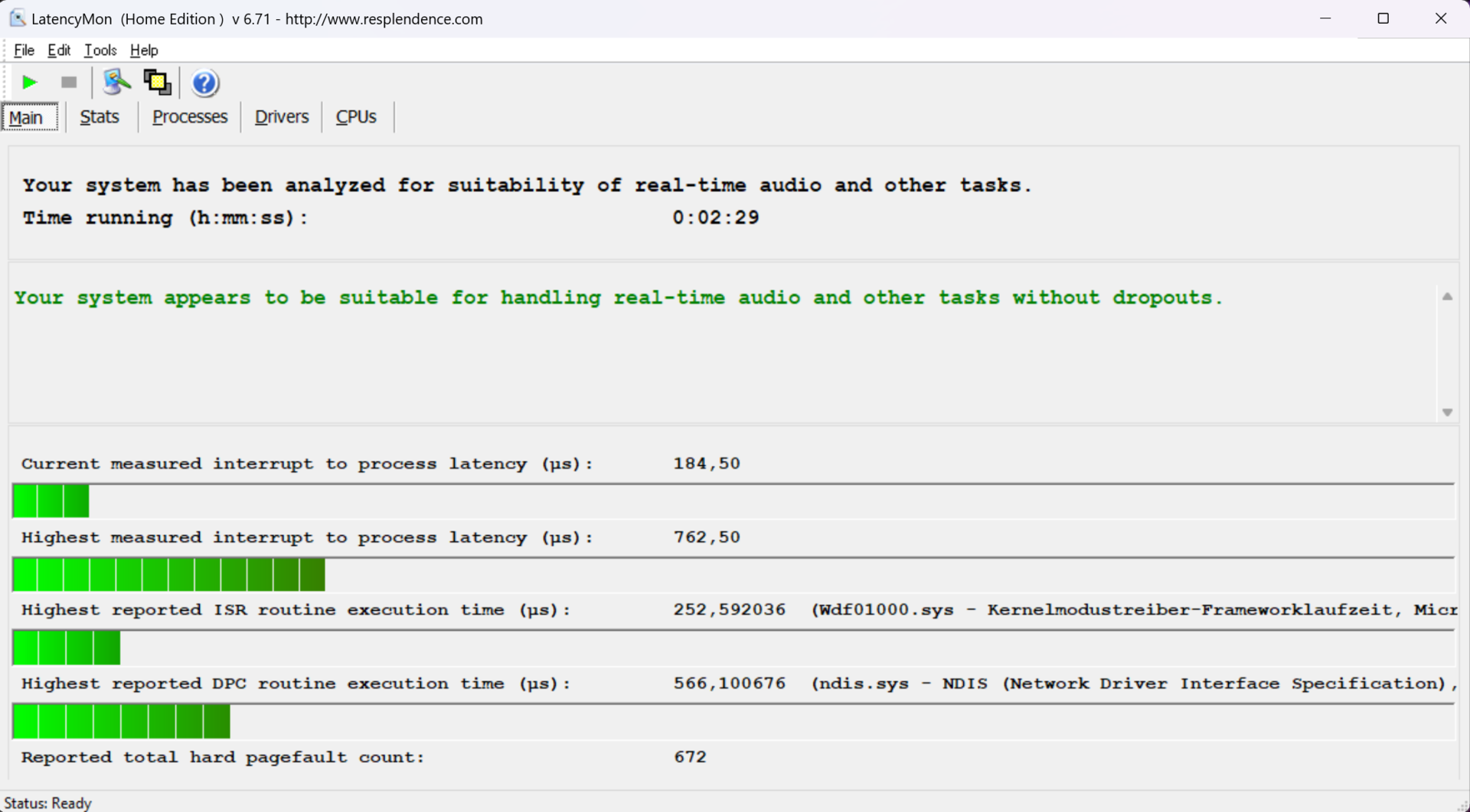Click the message box scroll up arrow
The image size is (1470, 812).
[1447, 297]
